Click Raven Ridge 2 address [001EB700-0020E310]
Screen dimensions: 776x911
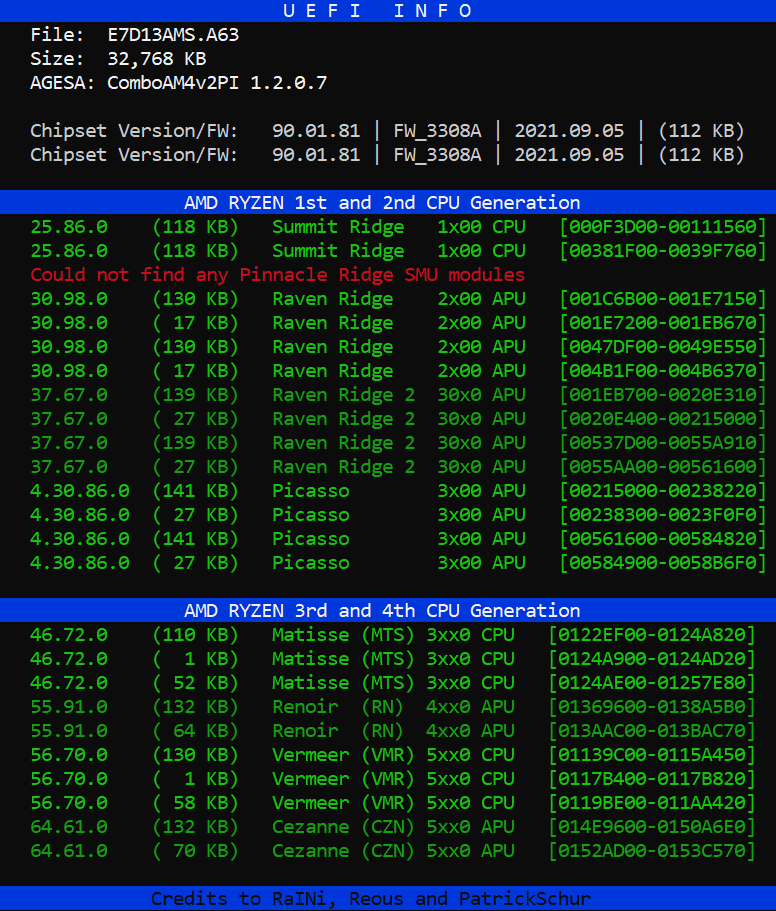(x=663, y=394)
